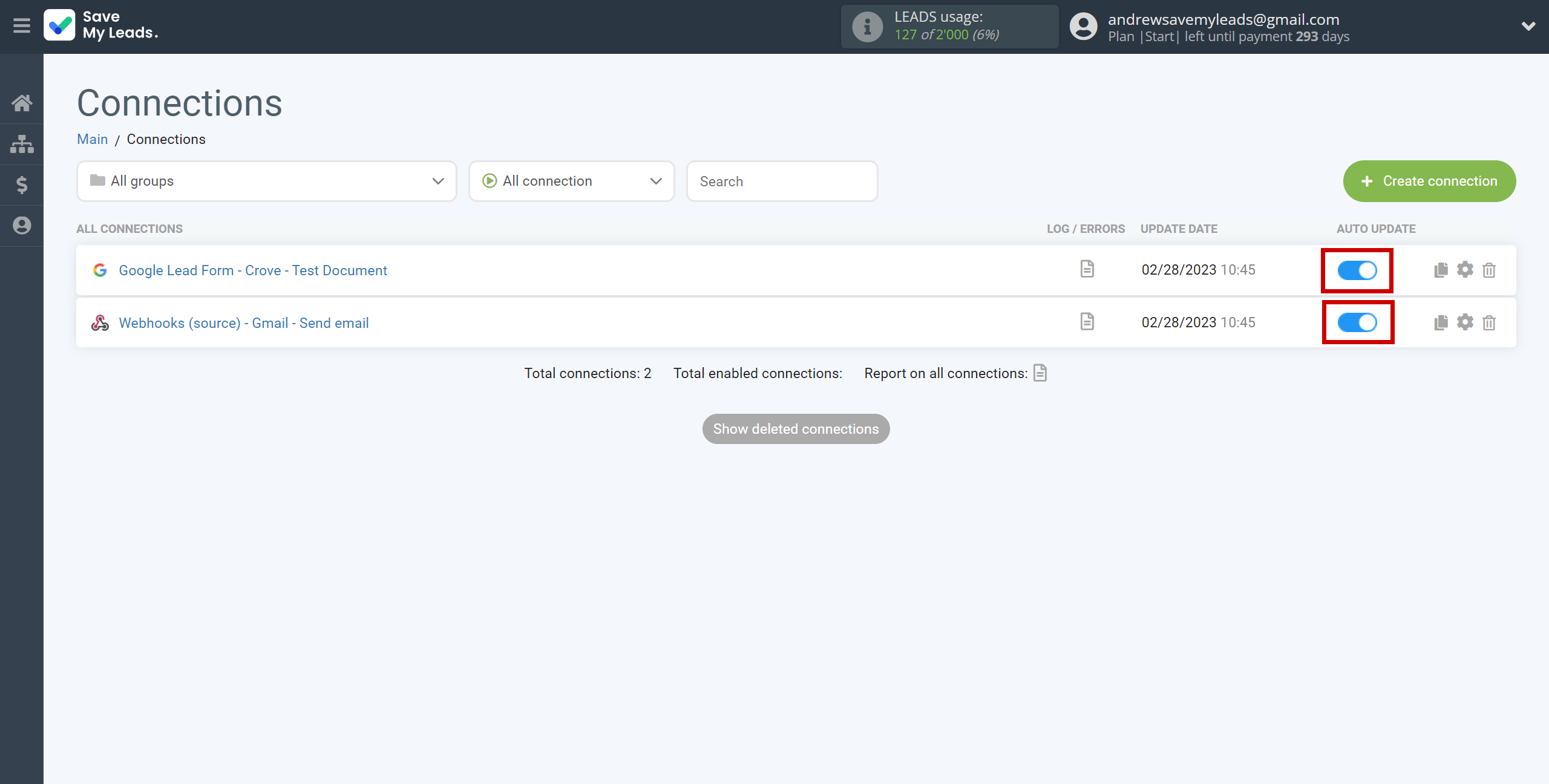Open the Google Lead Form Crove Test Document
The height and width of the screenshot is (784, 1549).
point(252,270)
